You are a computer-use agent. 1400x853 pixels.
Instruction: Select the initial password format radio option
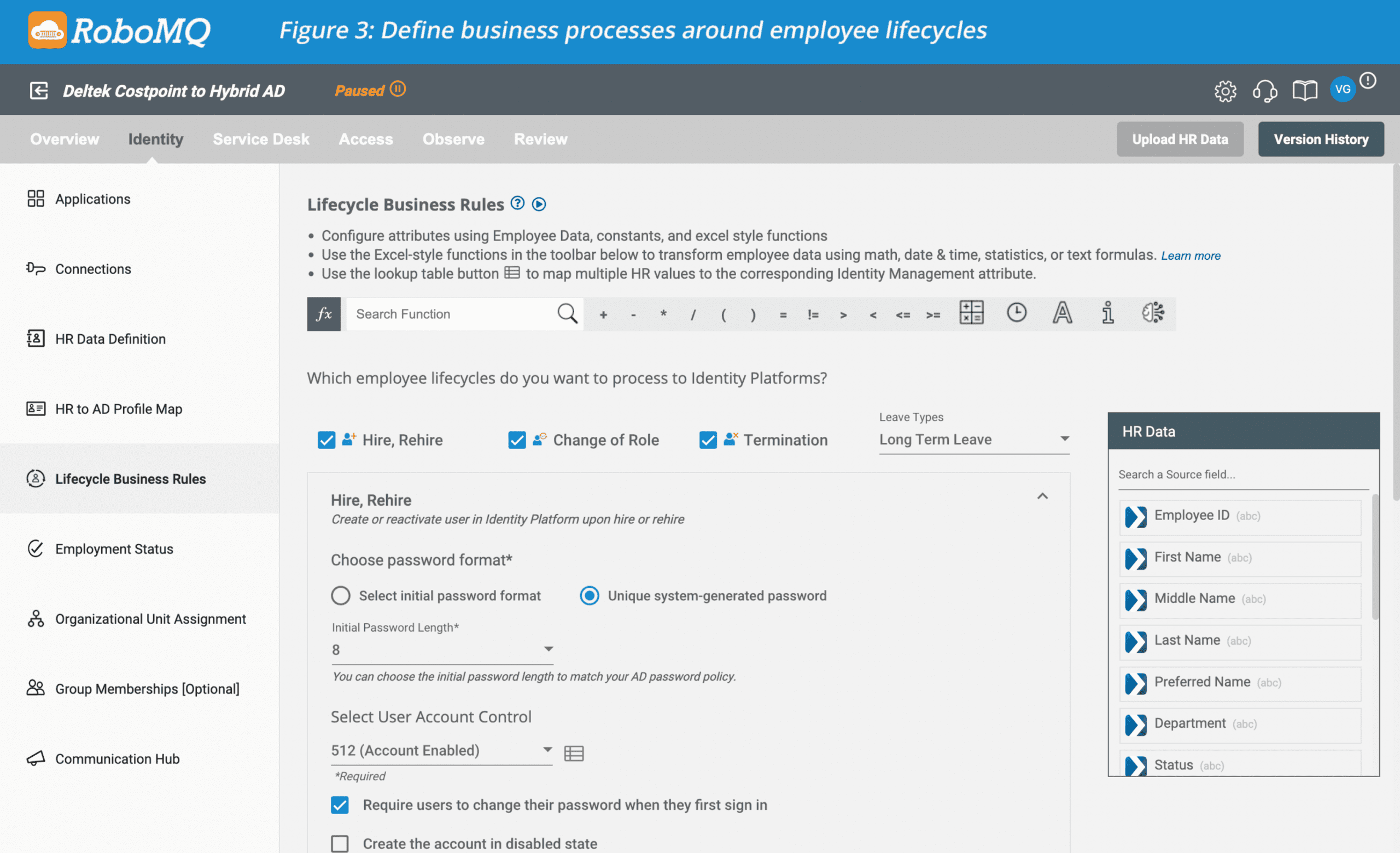point(341,596)
